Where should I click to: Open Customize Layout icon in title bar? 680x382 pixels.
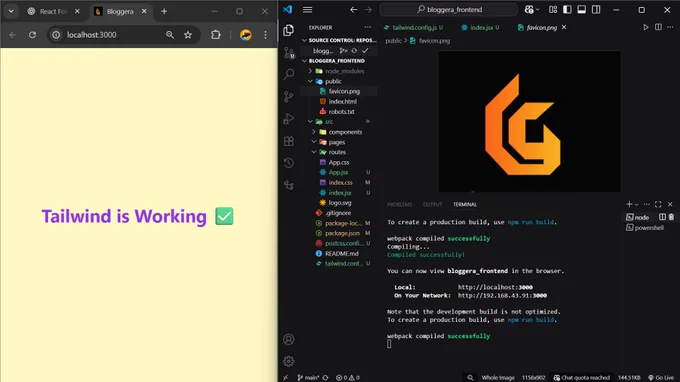coord(553,10)
